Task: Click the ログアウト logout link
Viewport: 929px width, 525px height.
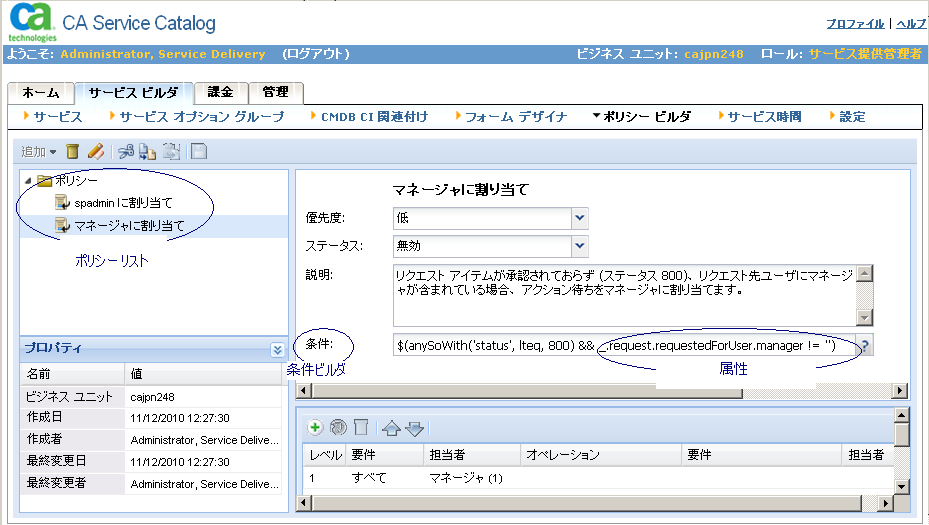Action: (x=315, y=54)
